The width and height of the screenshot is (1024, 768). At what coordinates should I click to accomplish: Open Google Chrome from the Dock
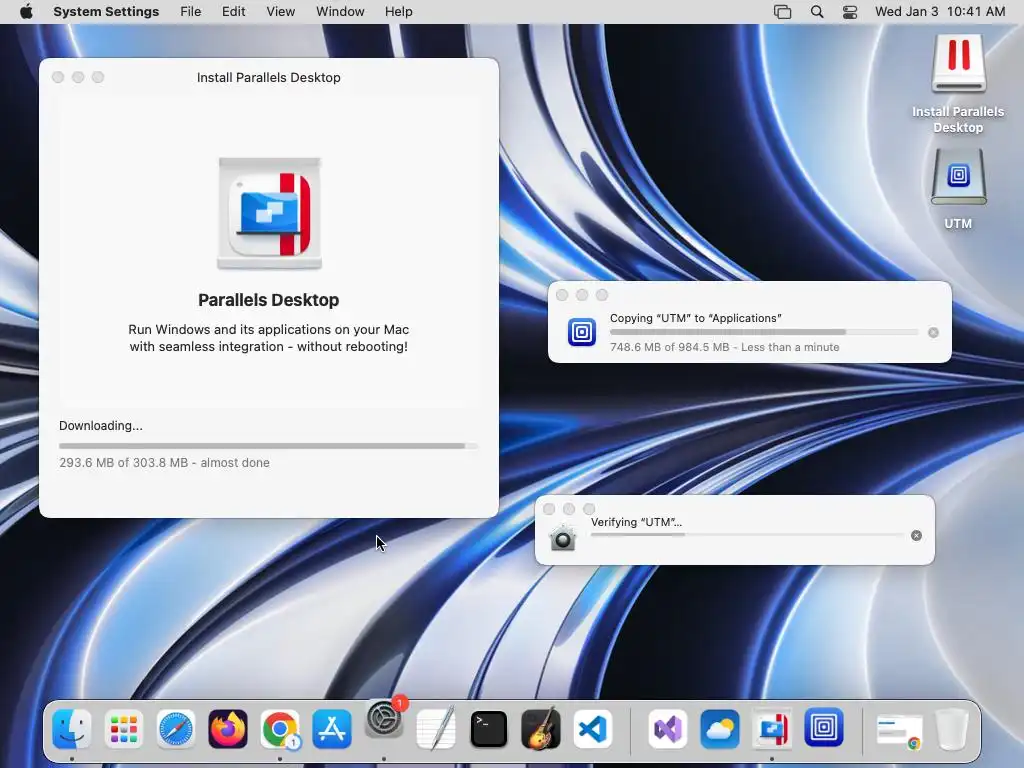[x=280, y=728]
